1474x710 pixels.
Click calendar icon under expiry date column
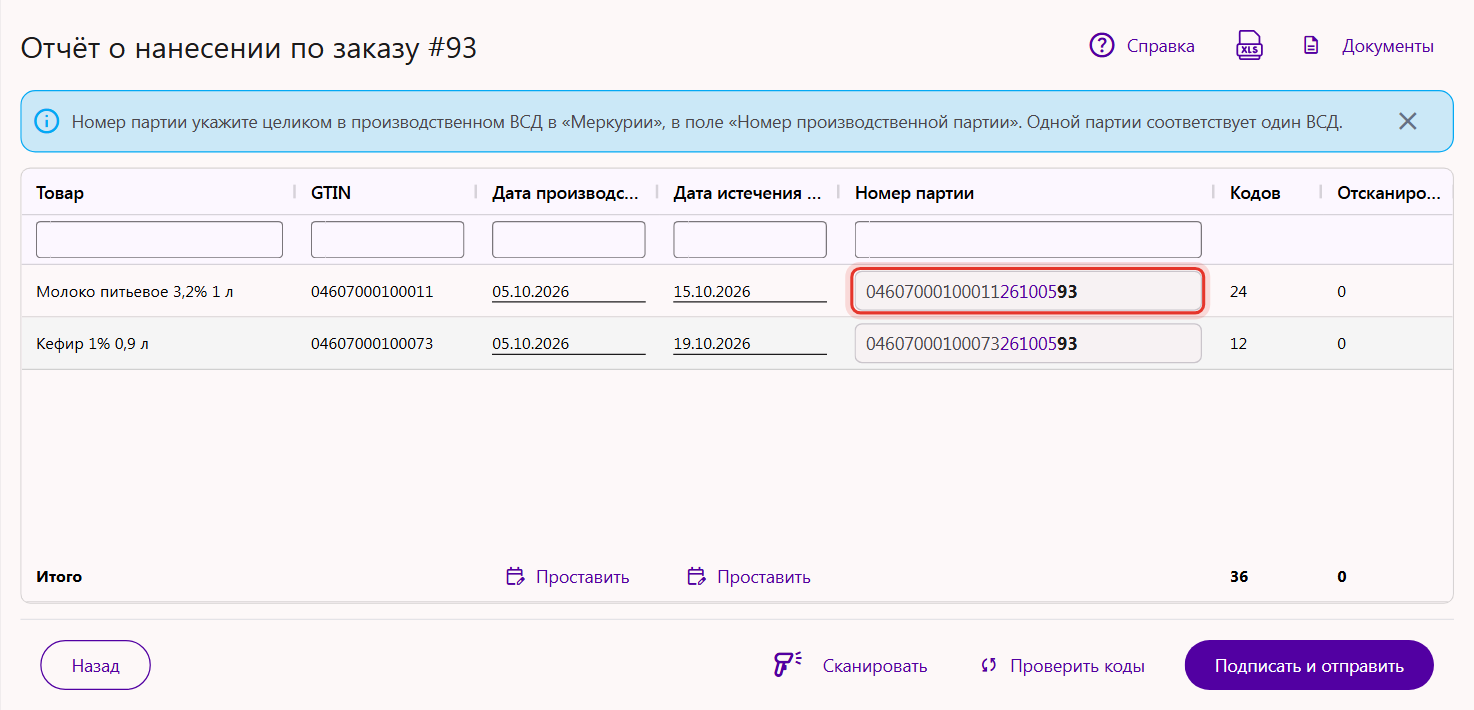click(x=697, y=576)
